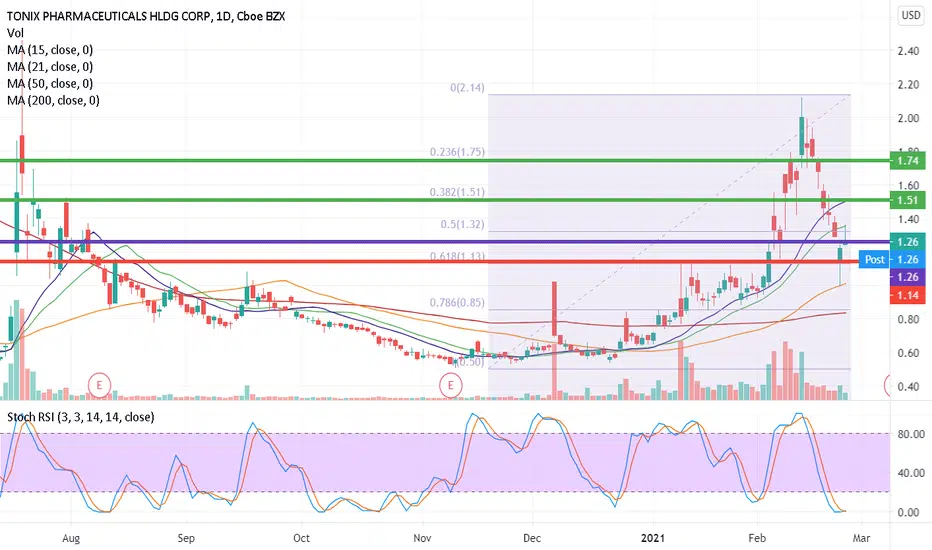Viewport: 932px width, 550px height.
Task: Select MA (21, close, 0) indicator label
Action: [x=50, y=67]
